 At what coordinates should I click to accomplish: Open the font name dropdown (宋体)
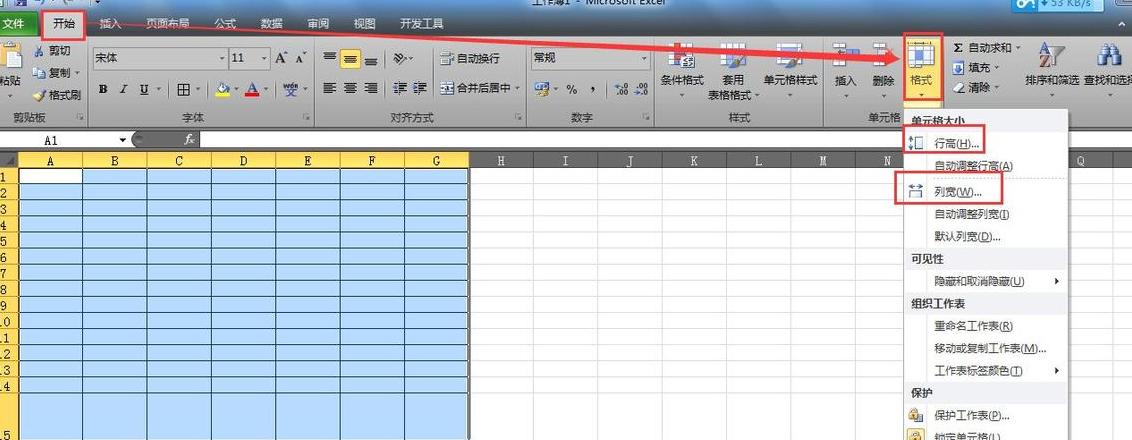coord(222,58)
